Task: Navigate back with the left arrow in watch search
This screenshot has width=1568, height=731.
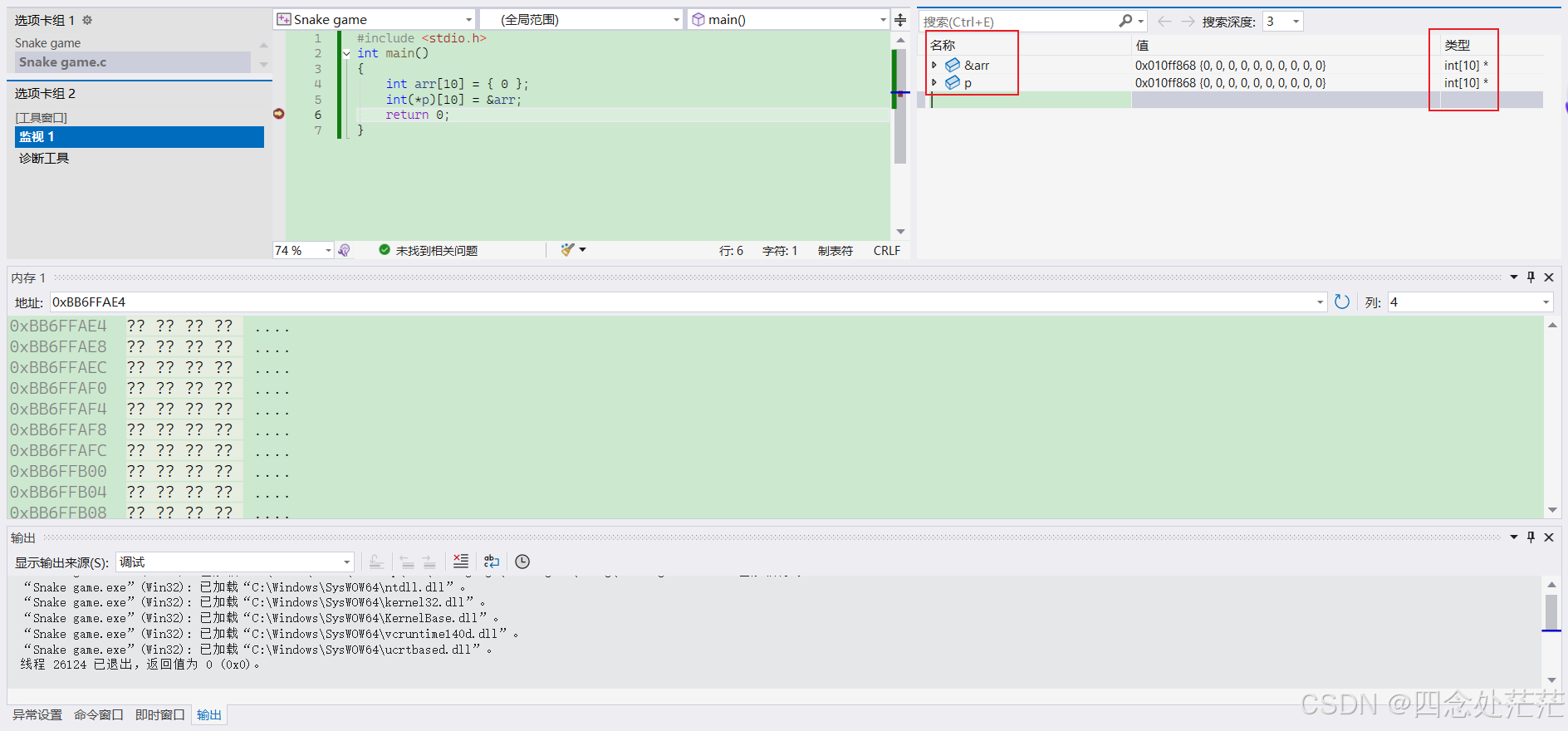Action: [x=1164, y=22]
